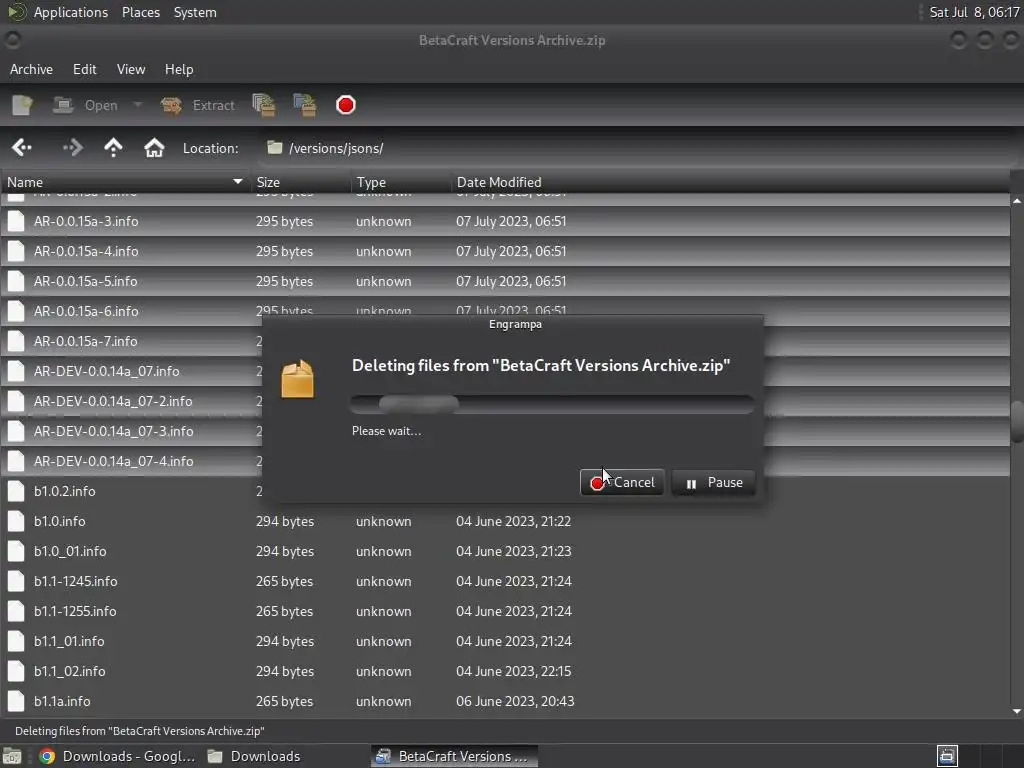Image resolution: width=1024 pixels, height=768 pixels.
Task: Switch to Downloads file manager taskbar window
Action: click(x=254, y=756)
